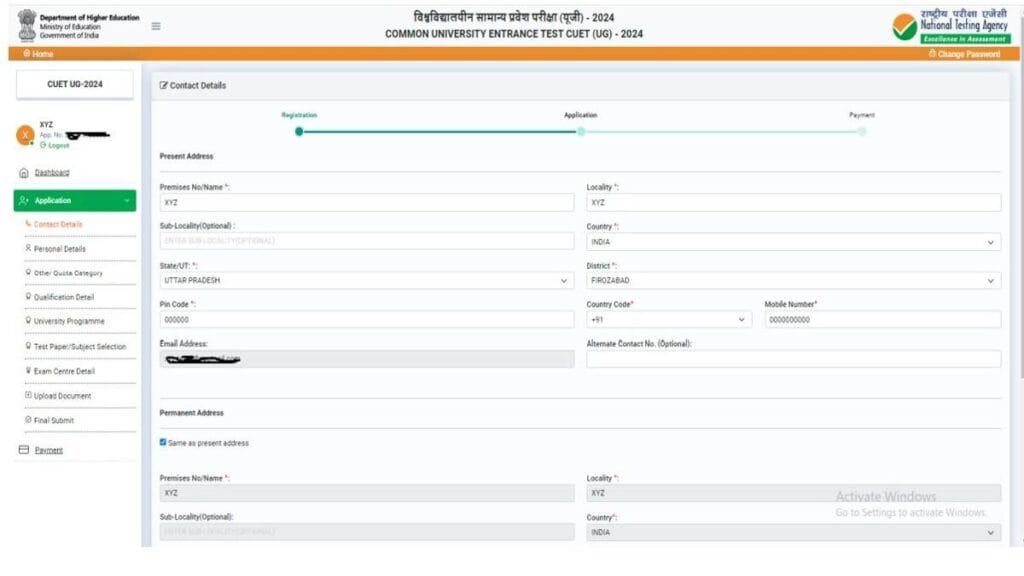Open Upload Document sidebar item
1024x576 pixels.
click(x=62, y=396)
